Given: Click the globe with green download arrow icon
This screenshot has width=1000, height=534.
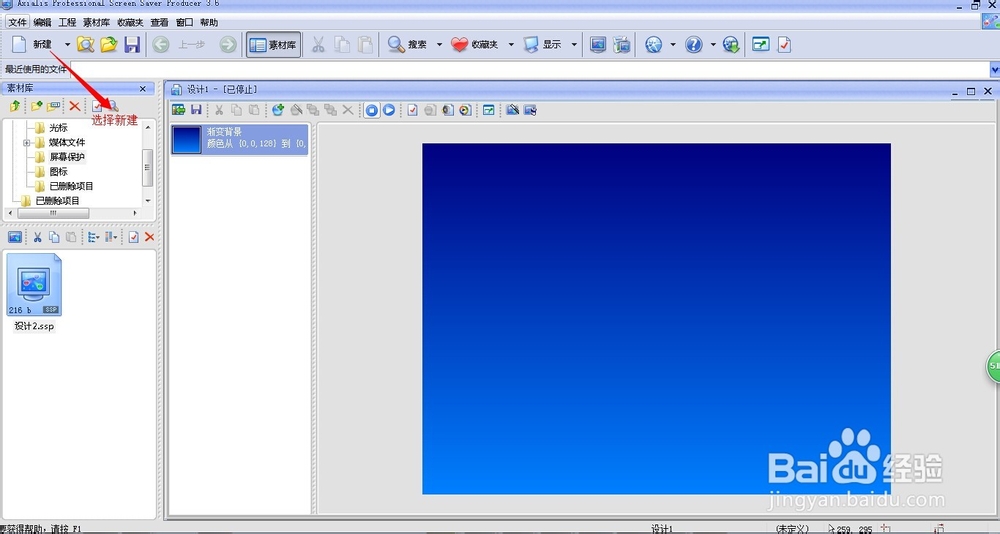Looking at the screenshot, I should click(x=731, y=45).
